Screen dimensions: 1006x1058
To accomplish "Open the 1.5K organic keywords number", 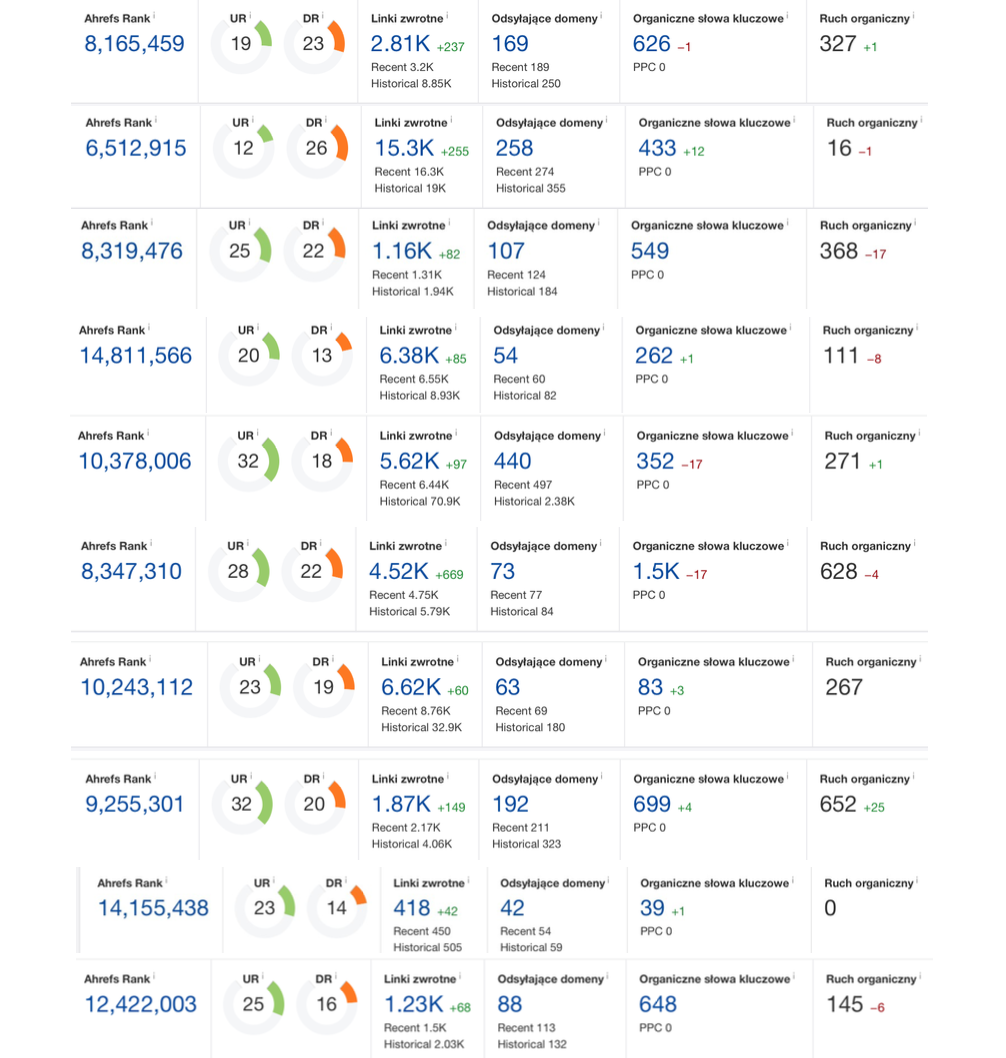I will (x=655, y=572).
